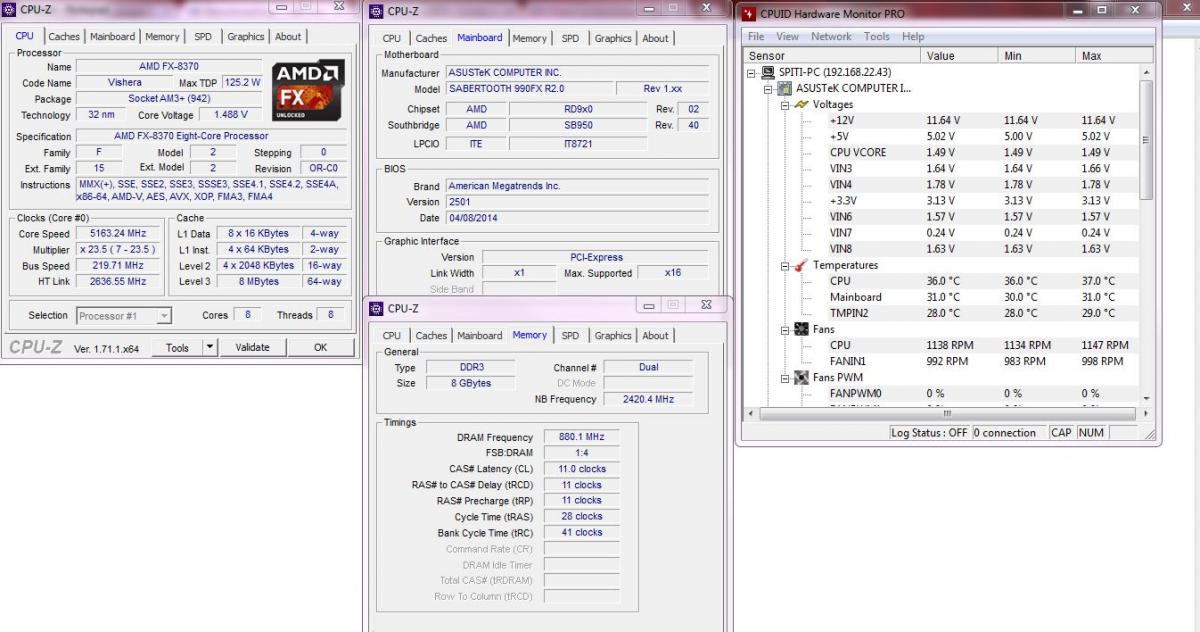
Task: Click the Value column header
Action: point(960,56)
